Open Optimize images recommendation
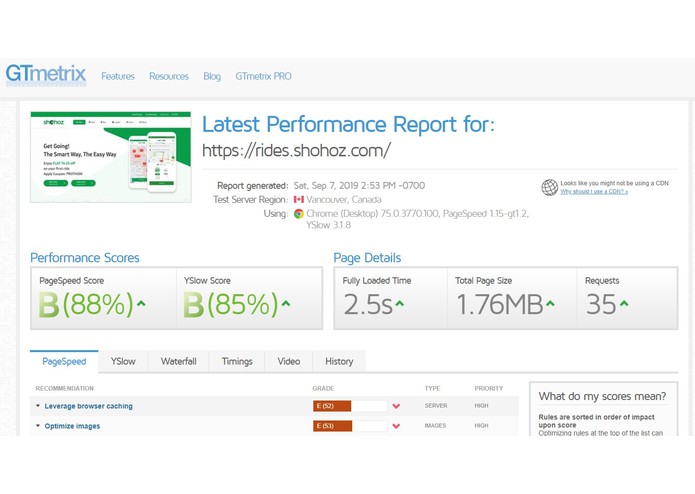The height and width of the screenshot is (494, 695). [72, 426]
